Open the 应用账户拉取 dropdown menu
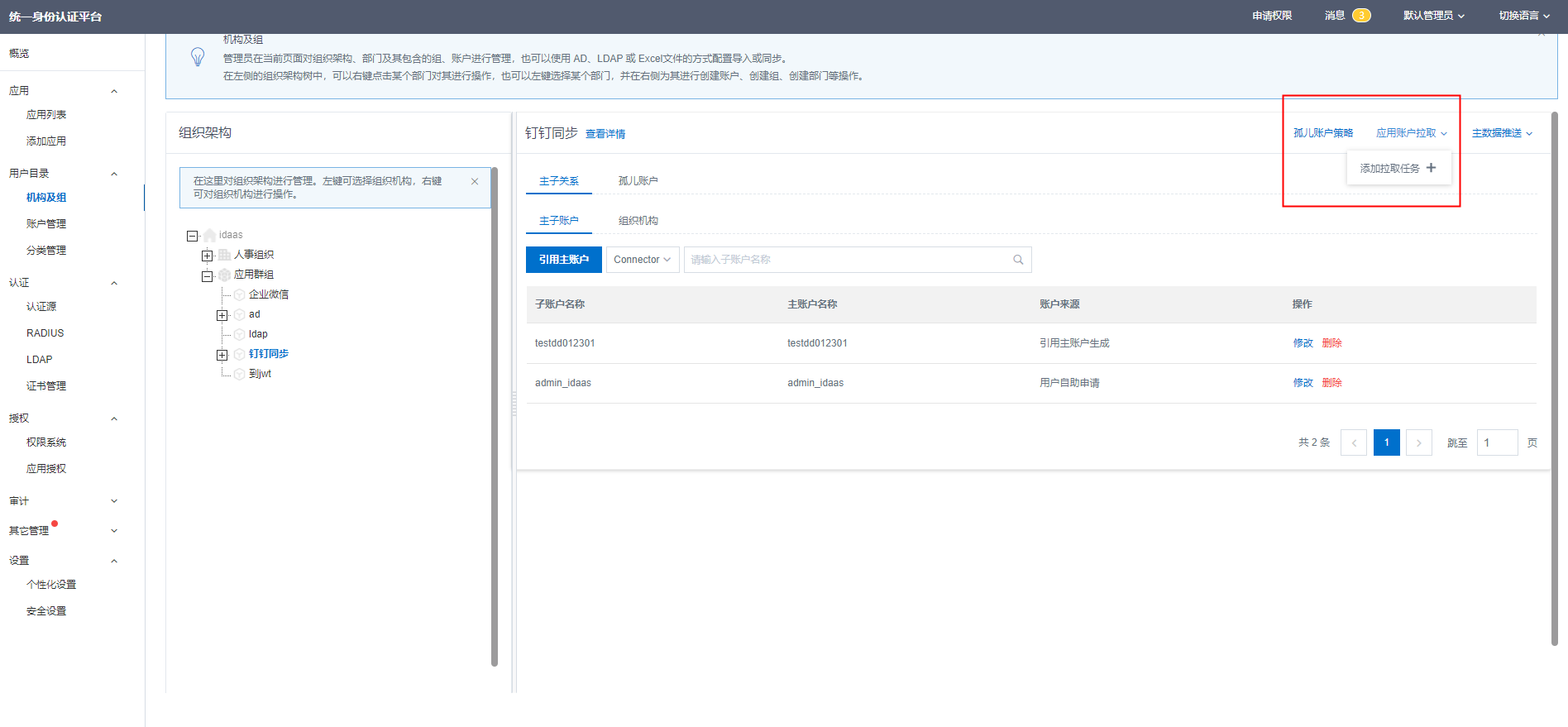 point(1411,133)
